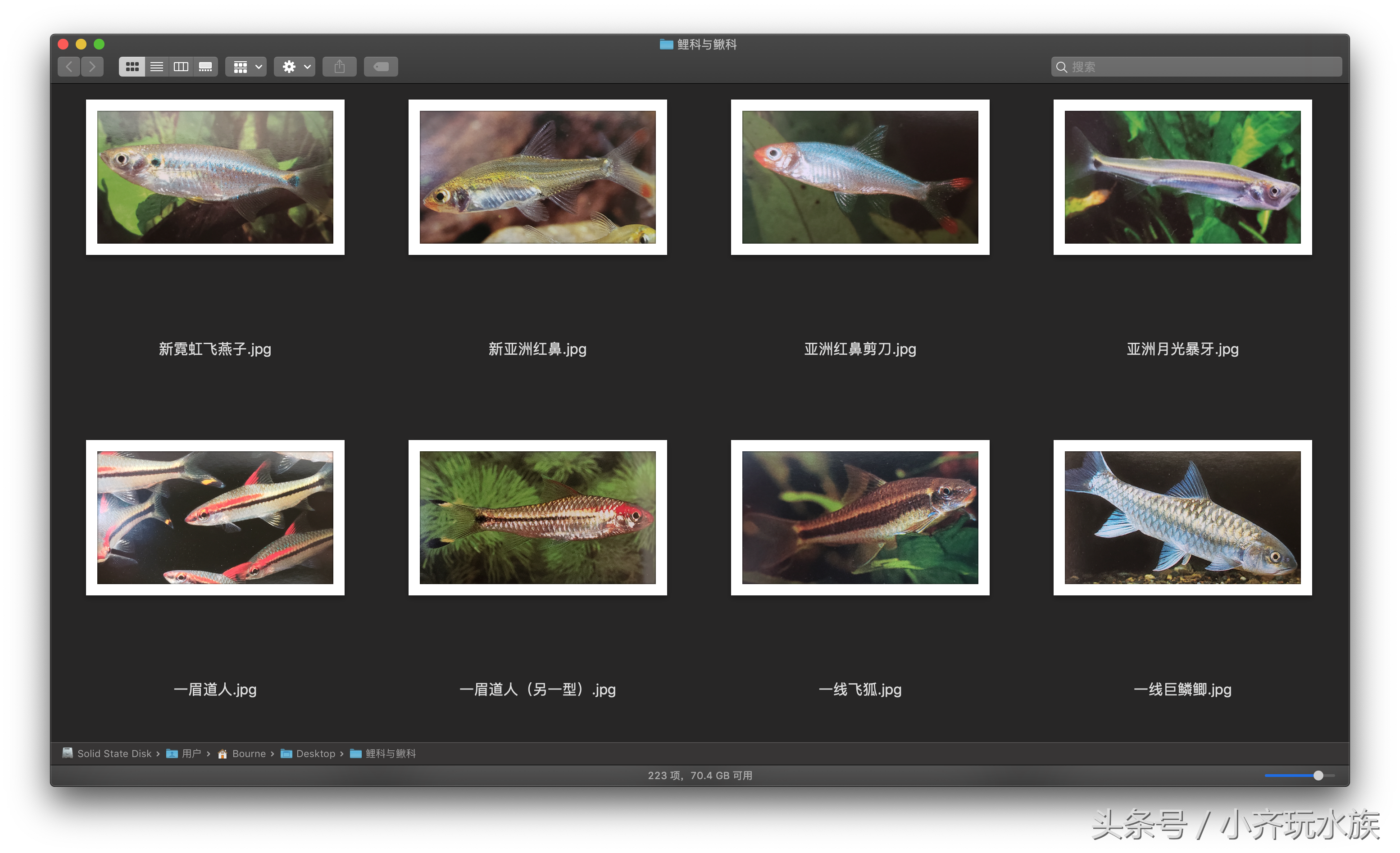Open the gear action menu
The width and height of the screenshot is (1400, 853).
click(295, 67)
